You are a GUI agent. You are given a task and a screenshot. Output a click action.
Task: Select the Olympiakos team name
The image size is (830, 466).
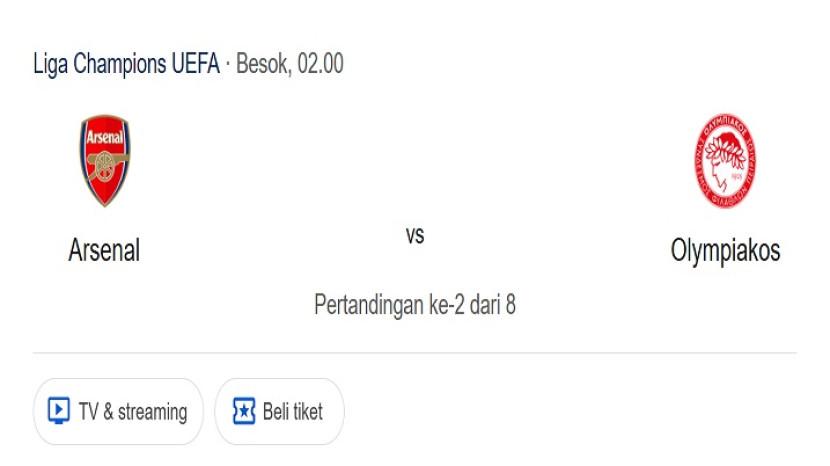coord(725,250)
